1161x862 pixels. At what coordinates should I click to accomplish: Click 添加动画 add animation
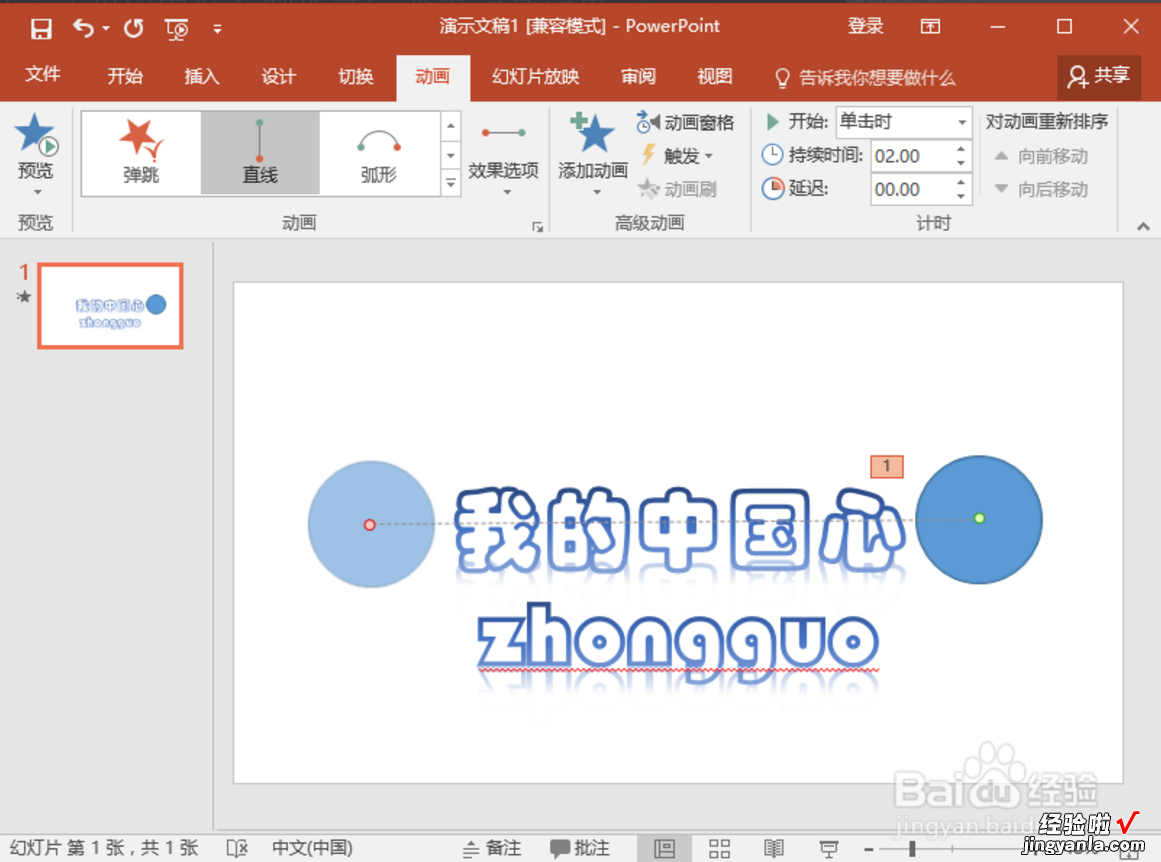tap(593, 154)
